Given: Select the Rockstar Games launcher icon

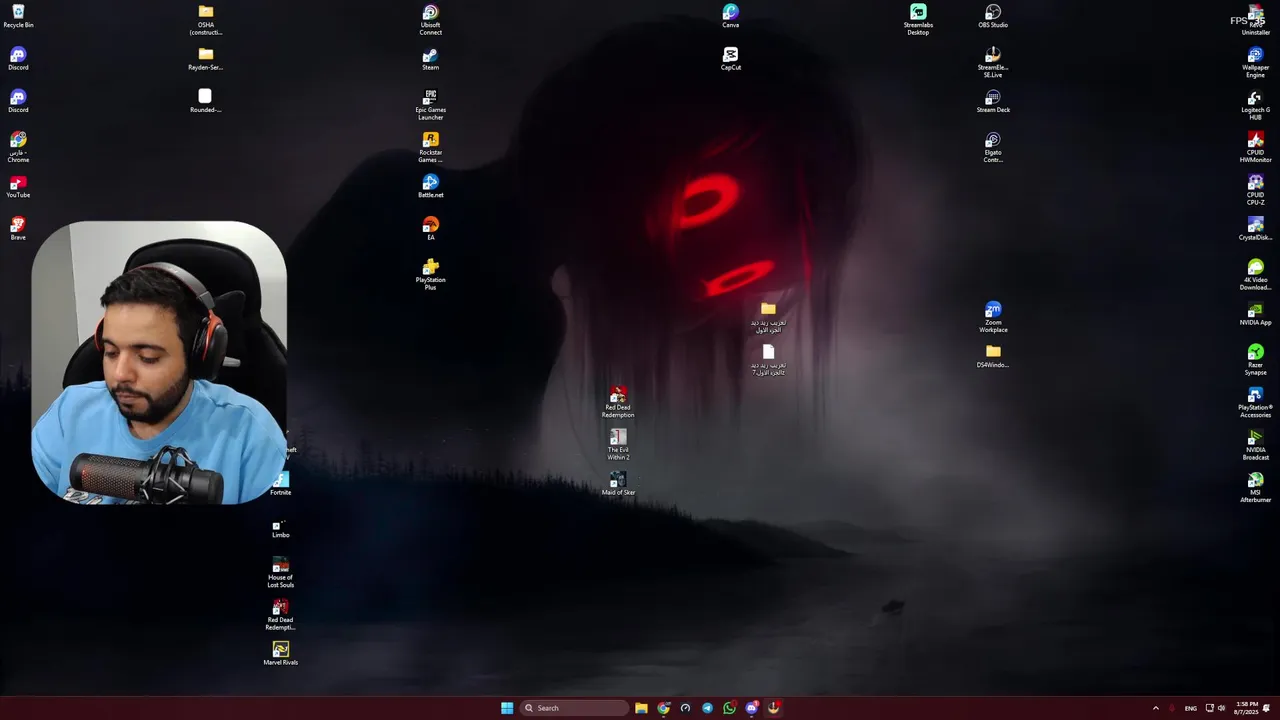Looking at the screenshot, I should 430,148.
